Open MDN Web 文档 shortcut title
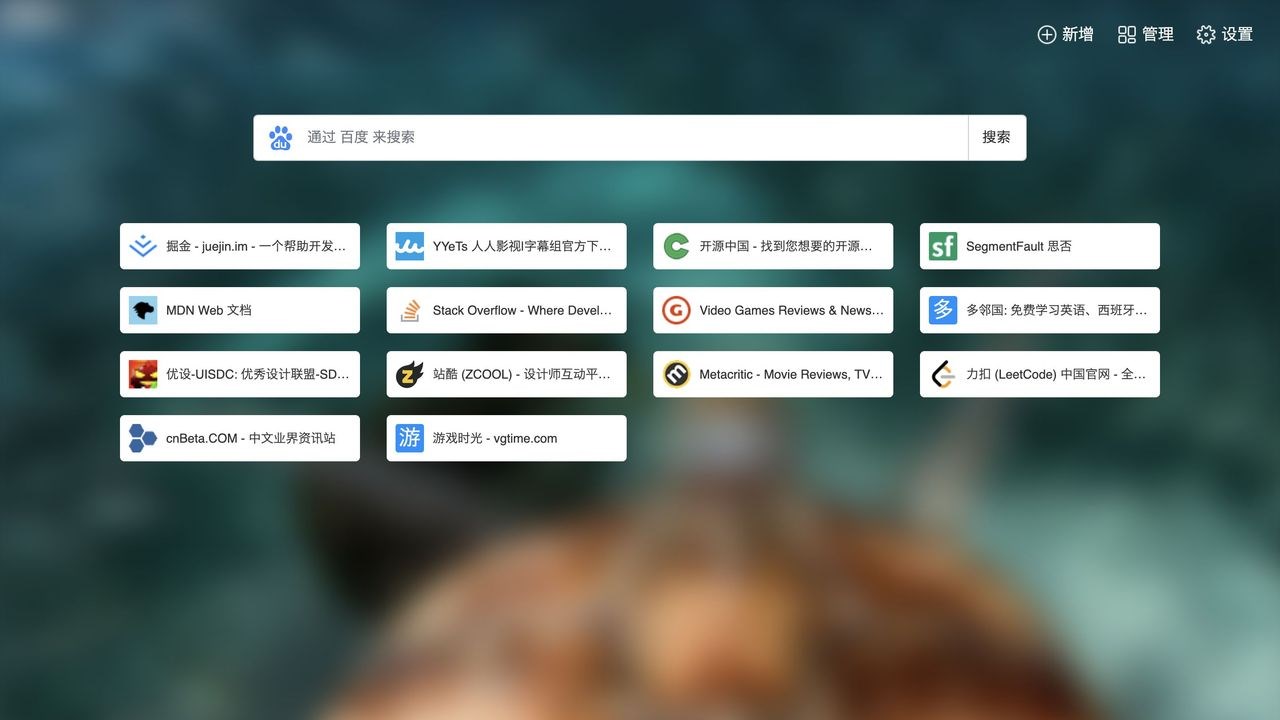Viewport: 1280px width, 720px height. click(x=209, y=310)
